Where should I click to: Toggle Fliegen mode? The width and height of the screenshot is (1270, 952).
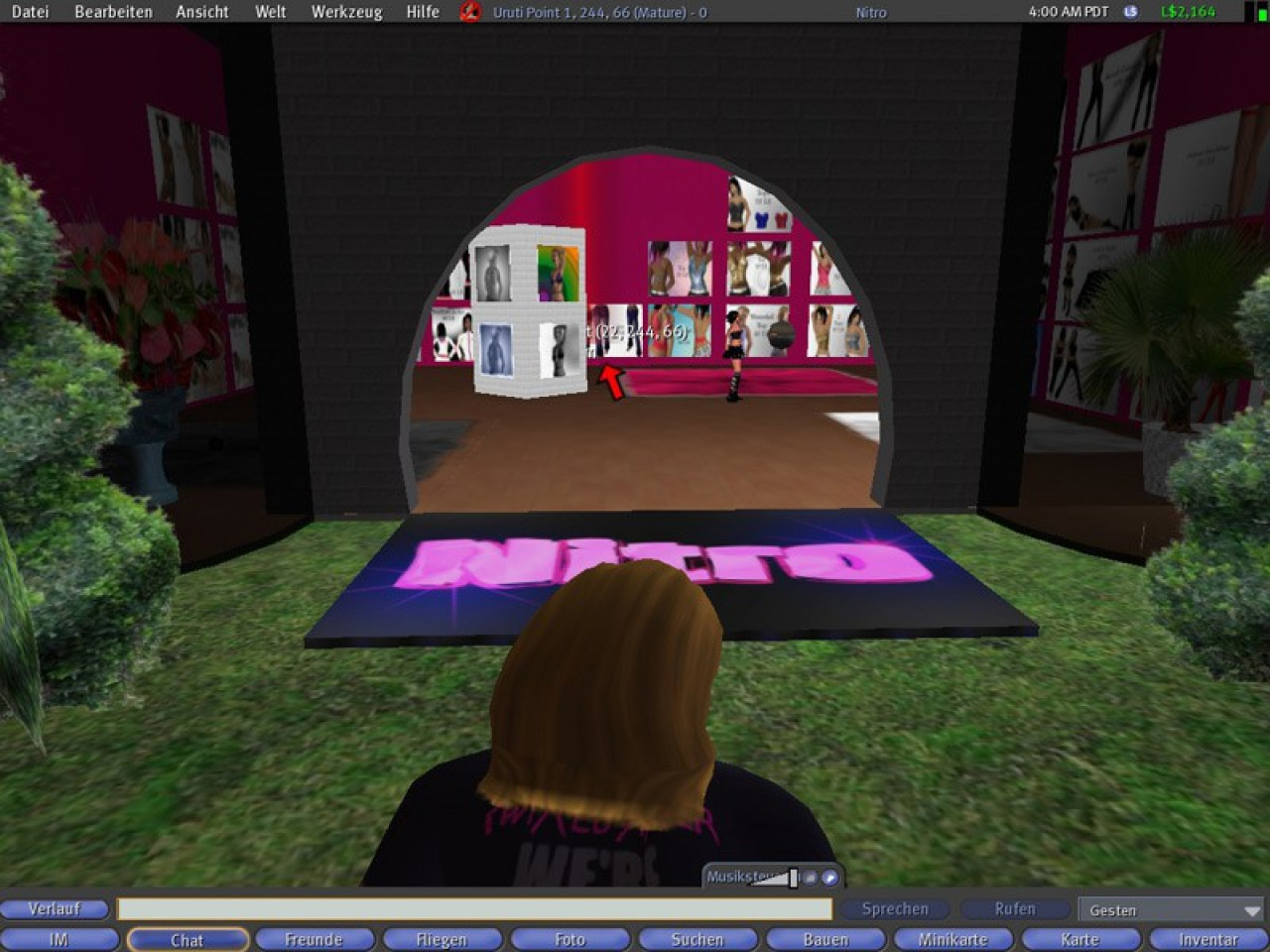point(442,939)
